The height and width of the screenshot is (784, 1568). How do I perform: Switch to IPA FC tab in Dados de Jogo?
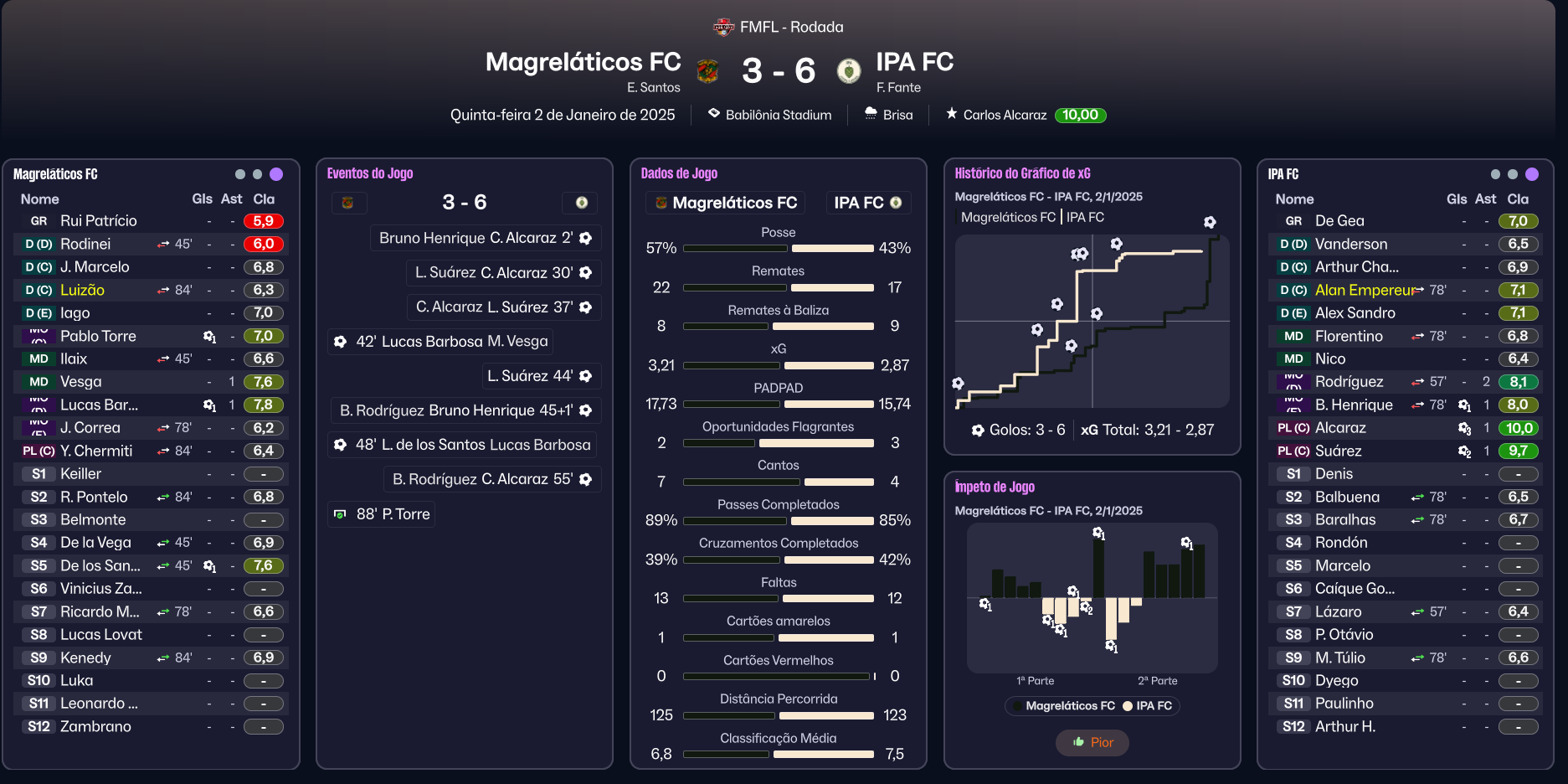point(867,203)
